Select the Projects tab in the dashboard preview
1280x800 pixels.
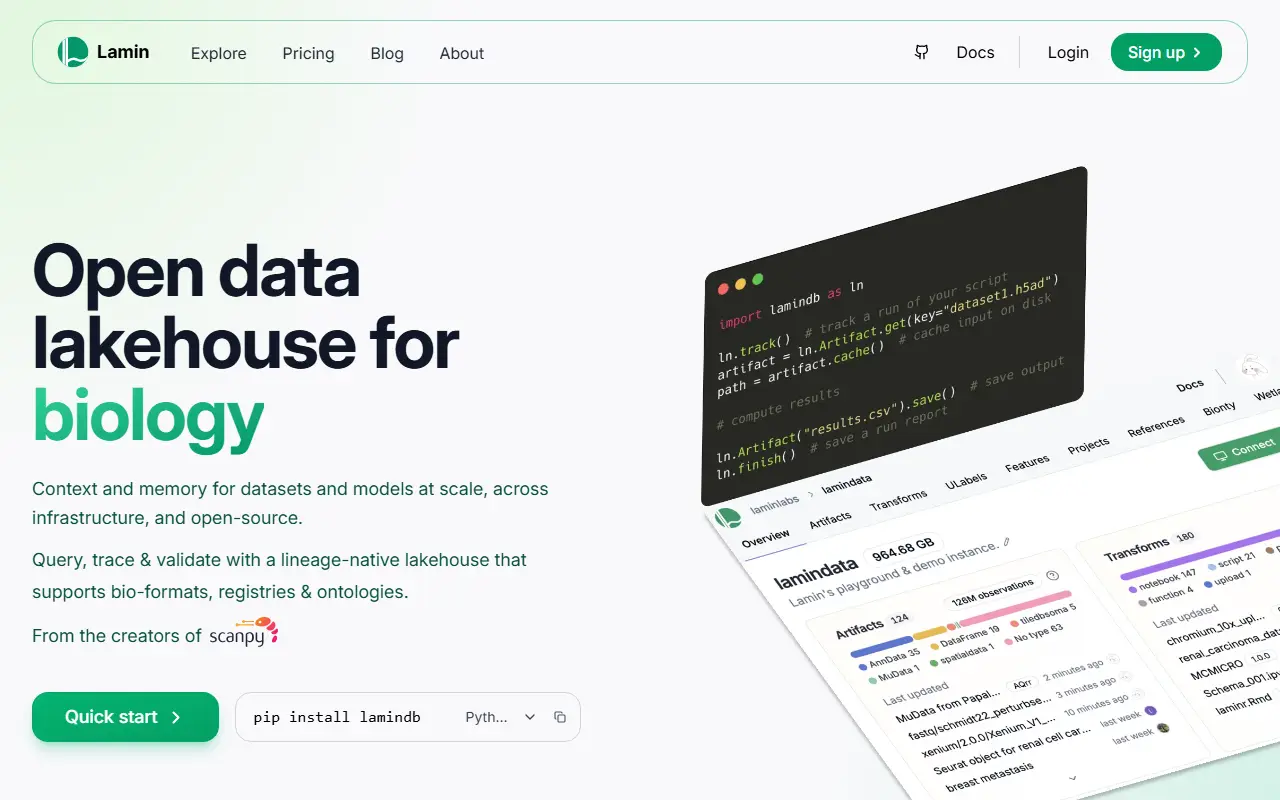(1088, 444)
